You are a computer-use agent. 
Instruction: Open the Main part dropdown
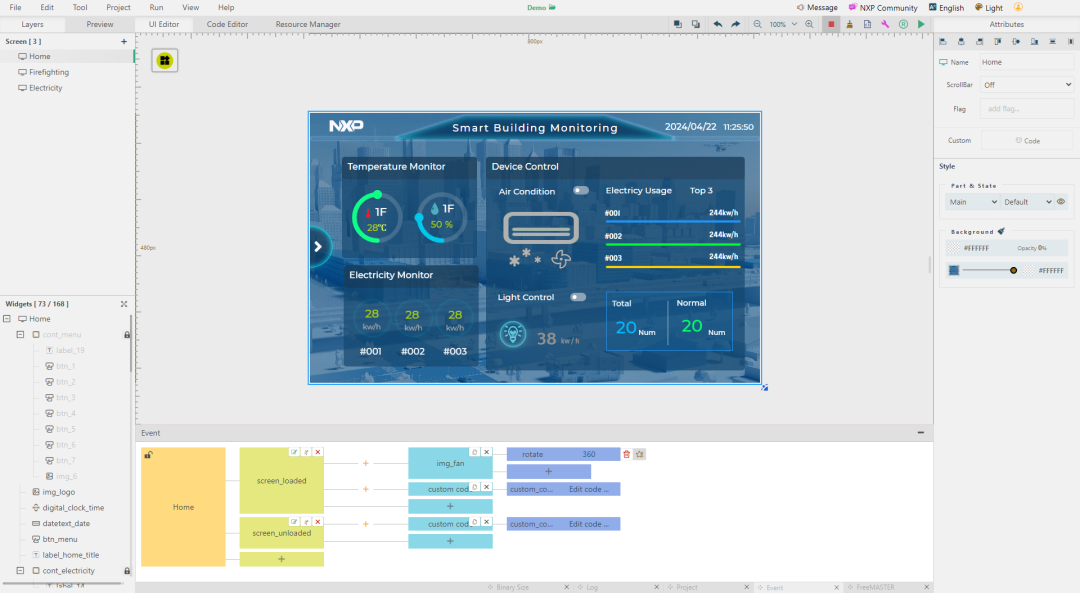coord(973,202)
